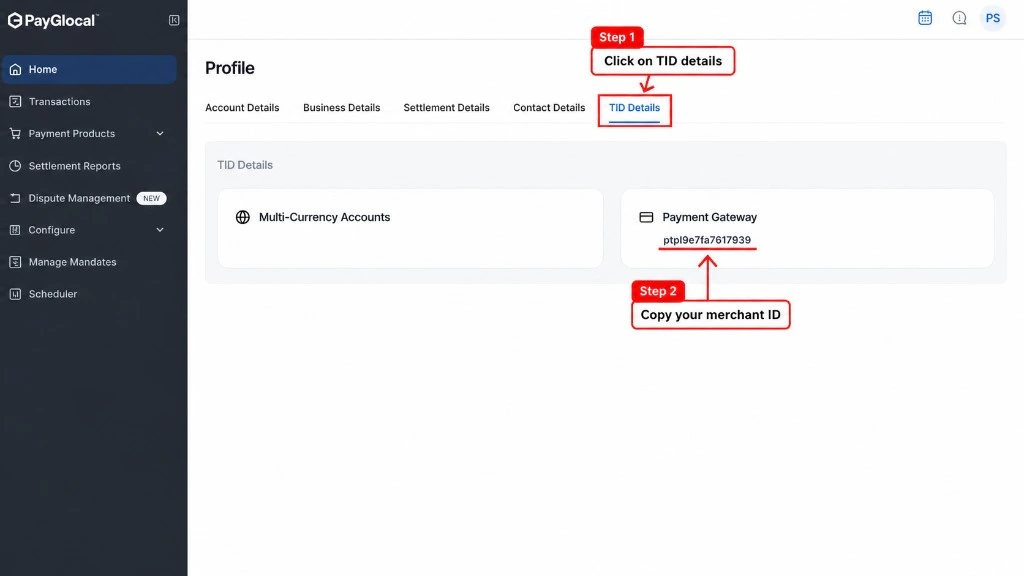1024x576 pixels.
Task: Select the TID Details tab
Action: click(634, 108)
